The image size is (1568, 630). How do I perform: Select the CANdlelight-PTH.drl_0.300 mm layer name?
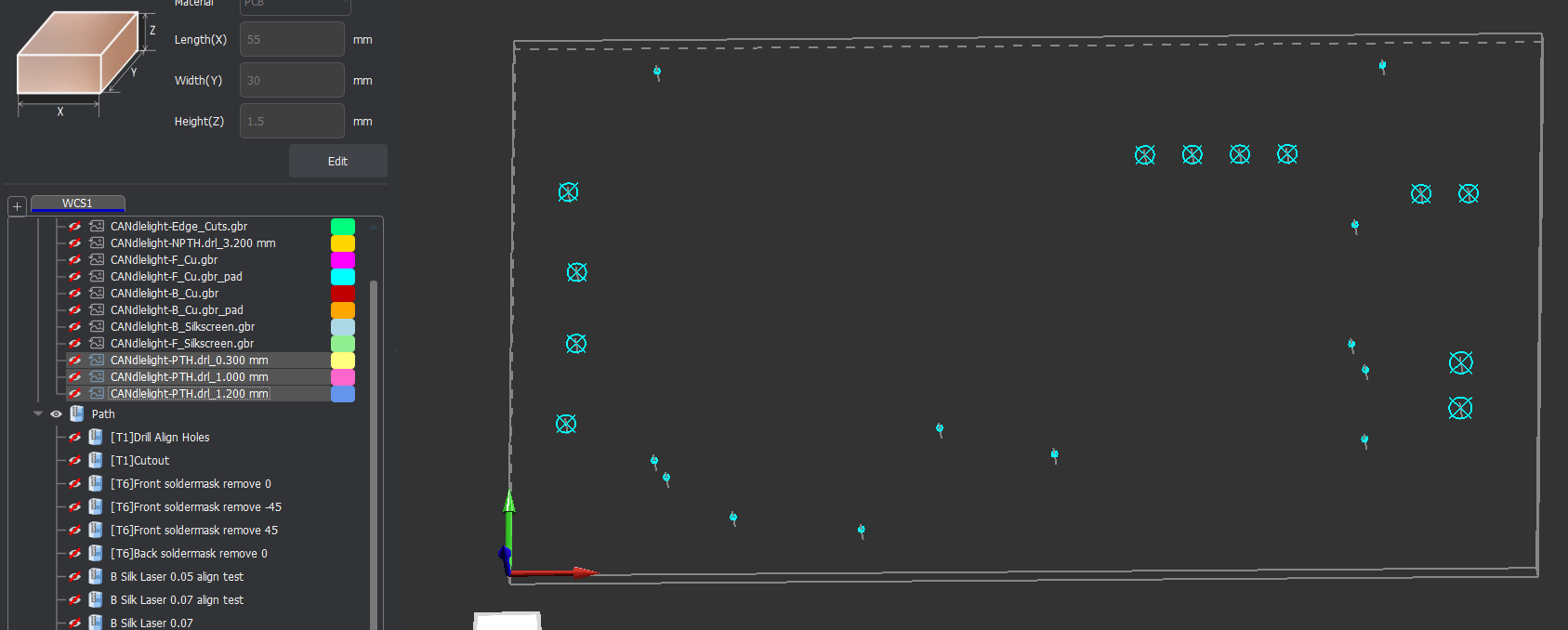pos(189,360)
